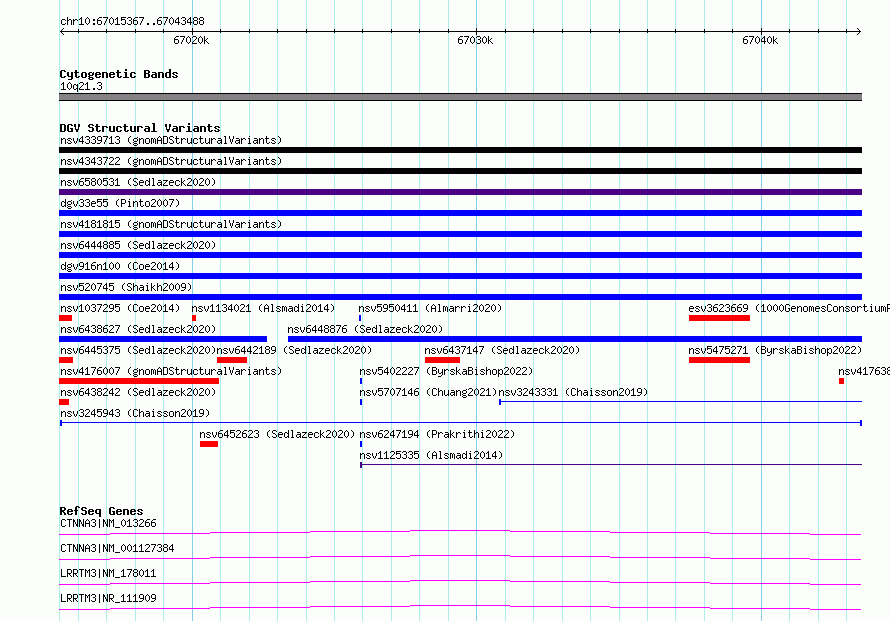Select the nsv6444885 Sedlazeck2020 label
890x621 pixels.
(138, 245)
